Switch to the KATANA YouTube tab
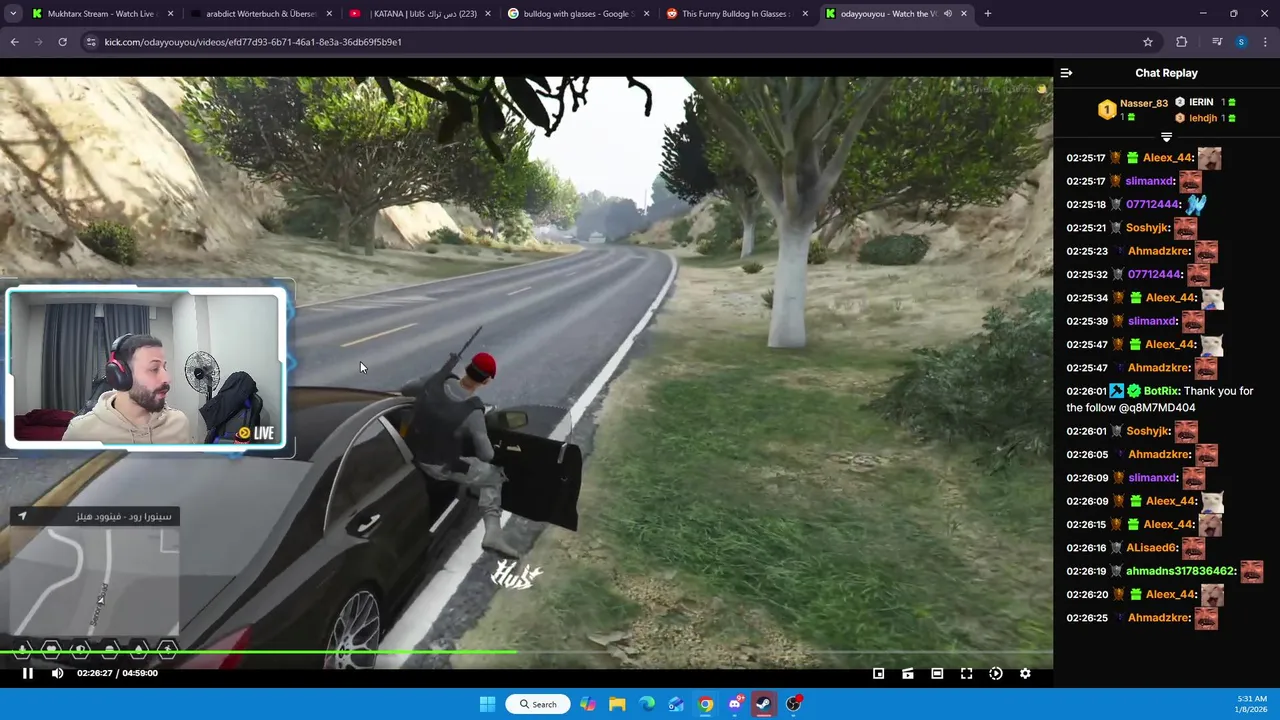 [x=418, y=14]
